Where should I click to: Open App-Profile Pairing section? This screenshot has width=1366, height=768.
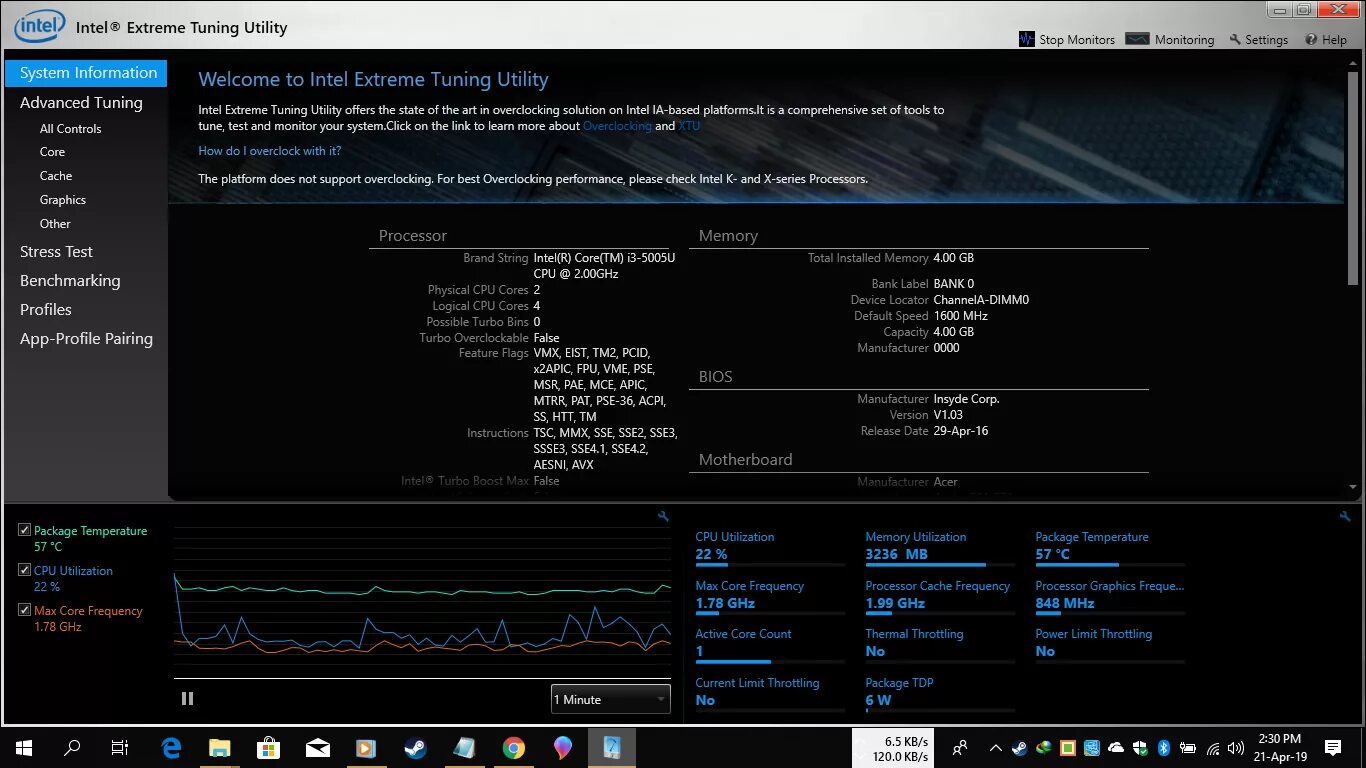[86, 339]
